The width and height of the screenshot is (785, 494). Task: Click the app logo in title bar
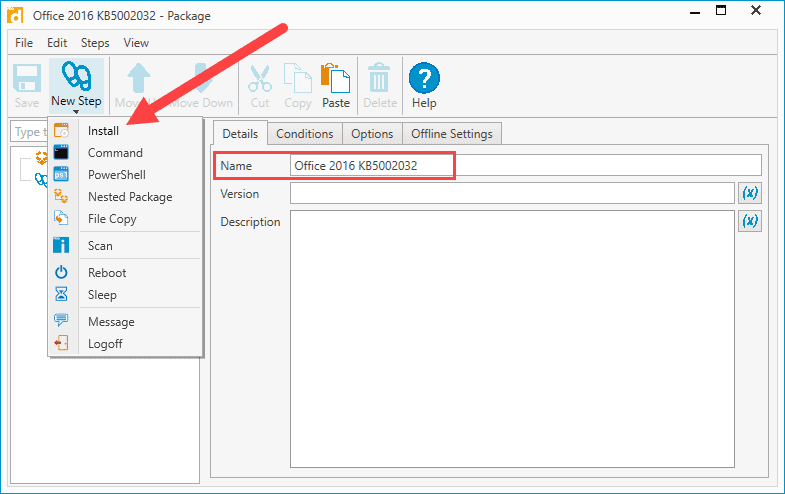(x=15, y=16)
